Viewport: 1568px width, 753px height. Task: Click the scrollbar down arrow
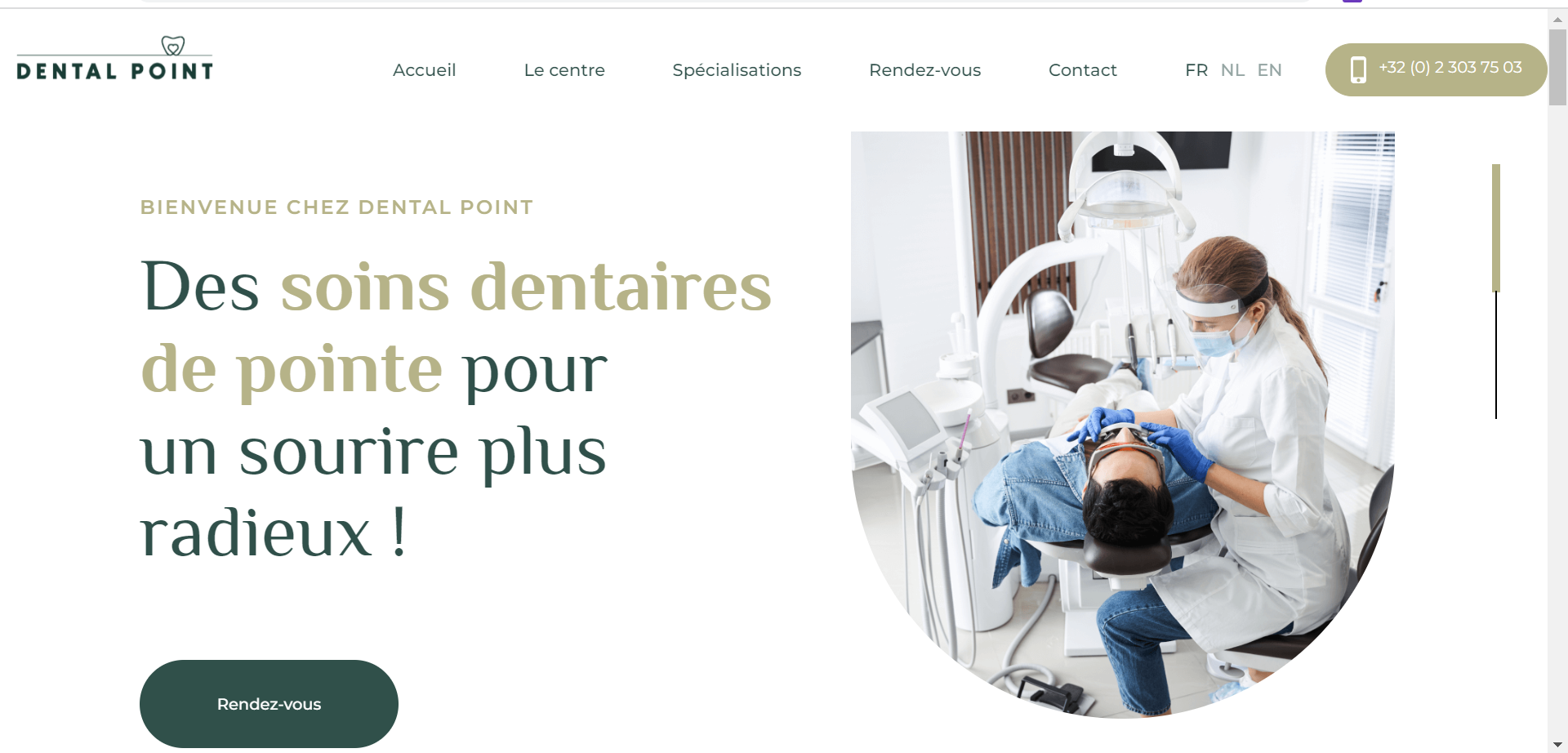1557,744
